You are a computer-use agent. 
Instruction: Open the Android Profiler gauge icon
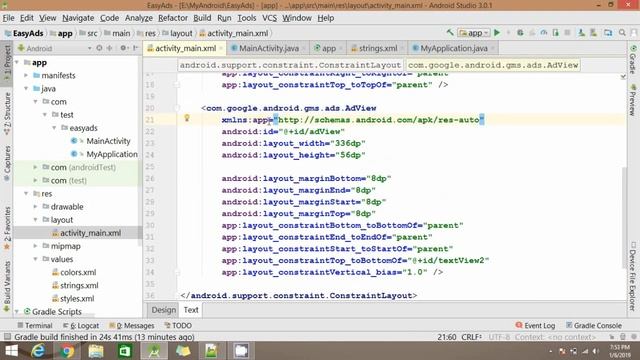[544, 33]
